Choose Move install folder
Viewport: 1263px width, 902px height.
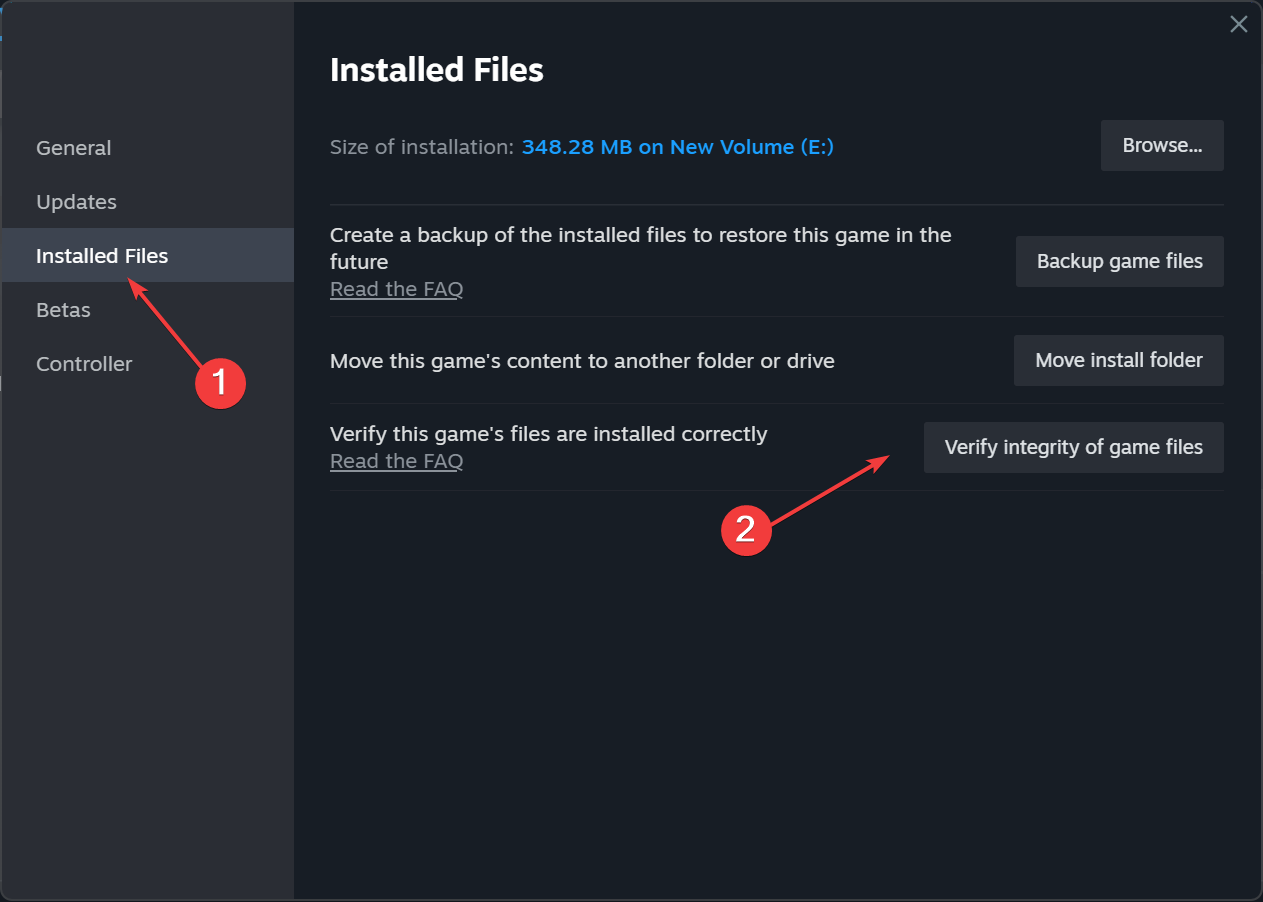pos(1119,360)
